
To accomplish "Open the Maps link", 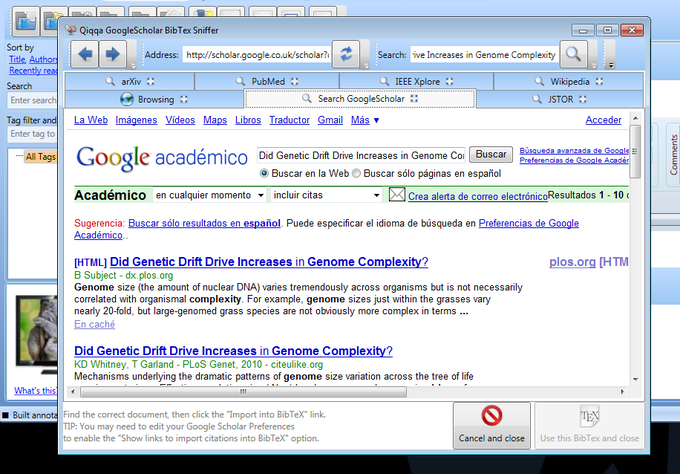I will pyautogui.click(x=215, y=120).
